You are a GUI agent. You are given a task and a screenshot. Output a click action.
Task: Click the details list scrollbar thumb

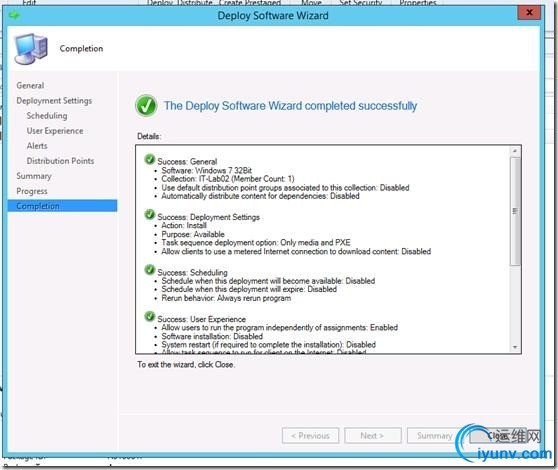click(x=515, y=211)
